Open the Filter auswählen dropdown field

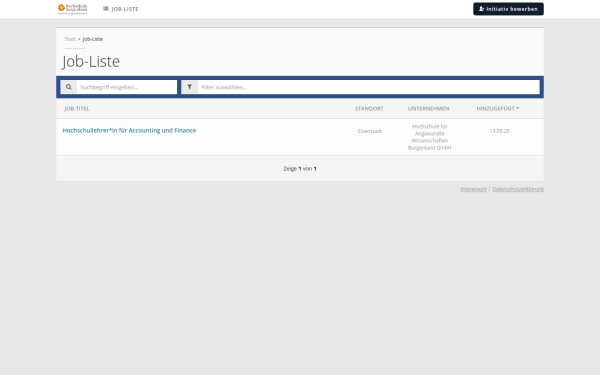pyautogui.click(x=368, y=87)
